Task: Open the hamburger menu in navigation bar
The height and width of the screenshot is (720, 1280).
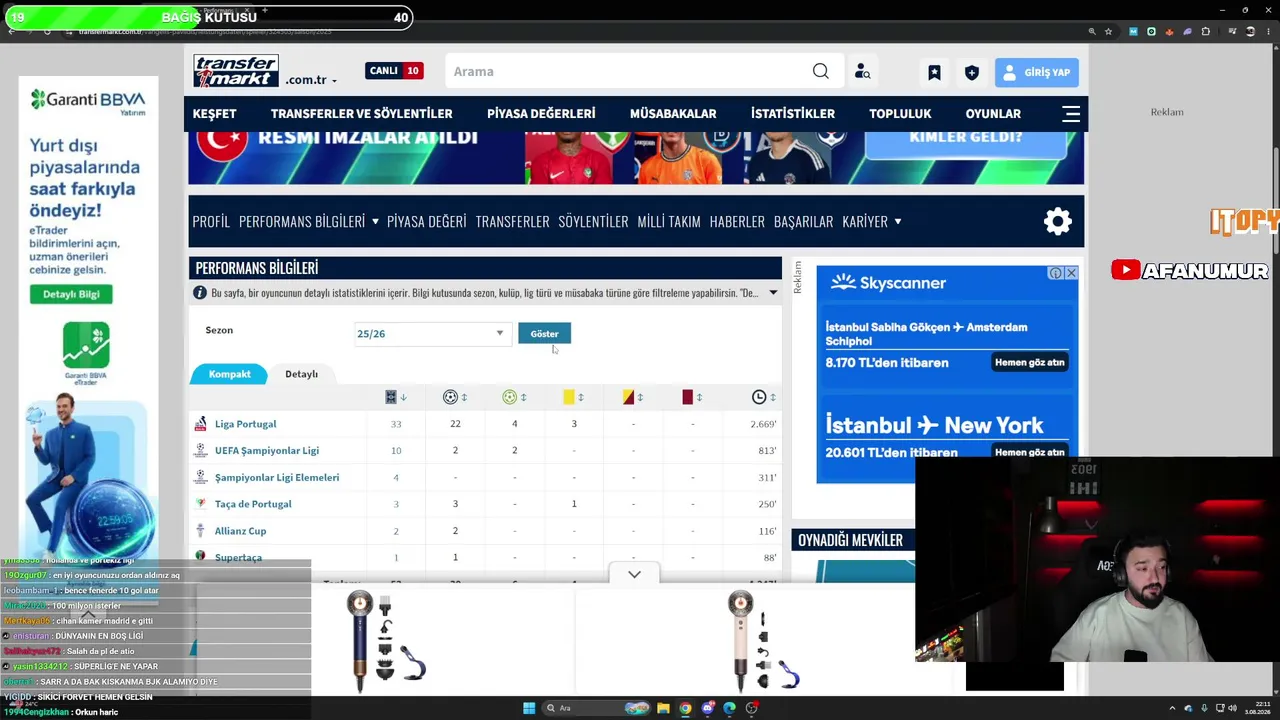Action: click(x=1071, y=114)
